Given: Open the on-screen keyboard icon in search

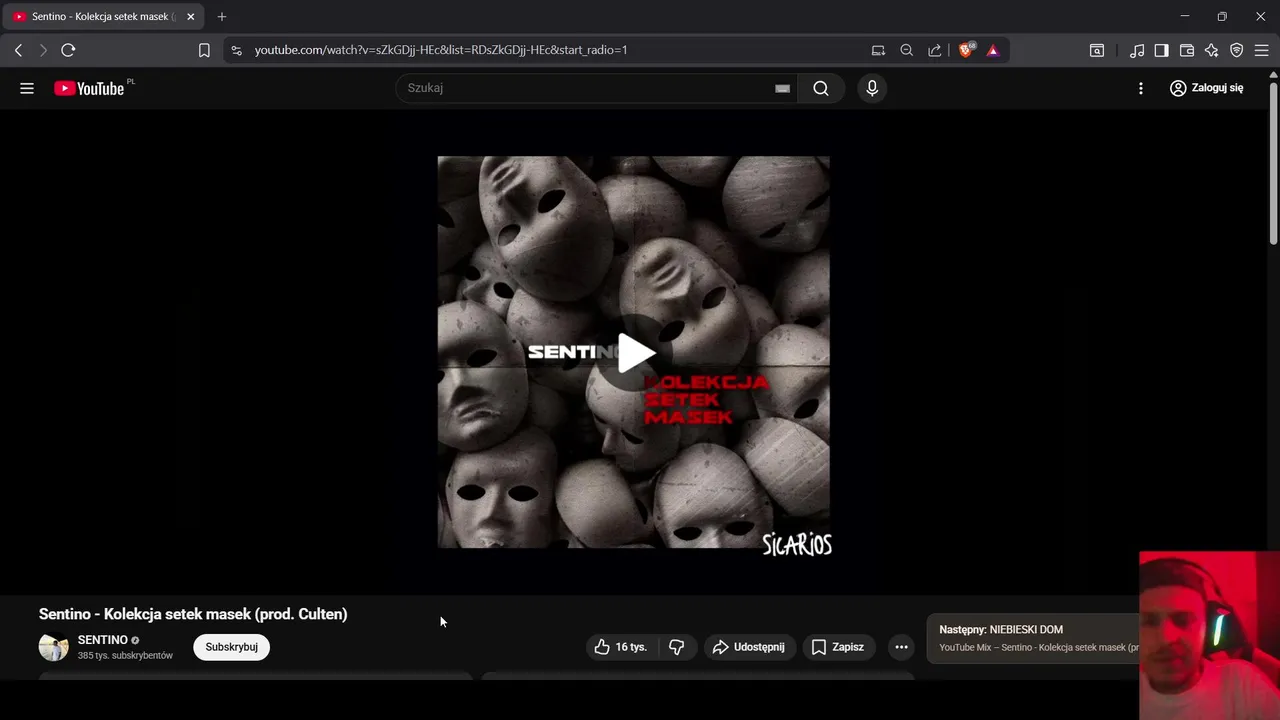Looking at the screenshot, I should pyautogui.click(x=783, y=88).
